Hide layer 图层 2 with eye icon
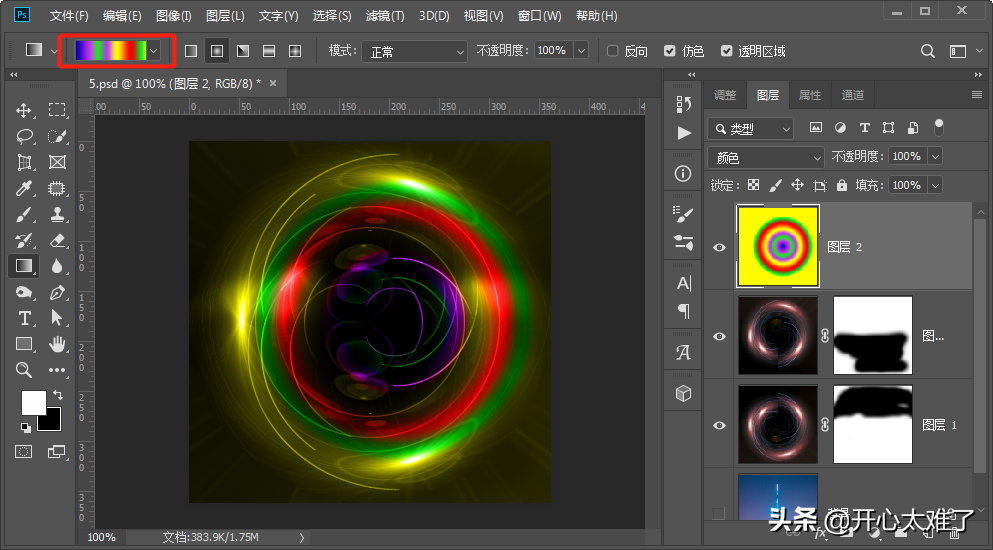The width and height of the screenshot is (993, 550). point(719,247)
